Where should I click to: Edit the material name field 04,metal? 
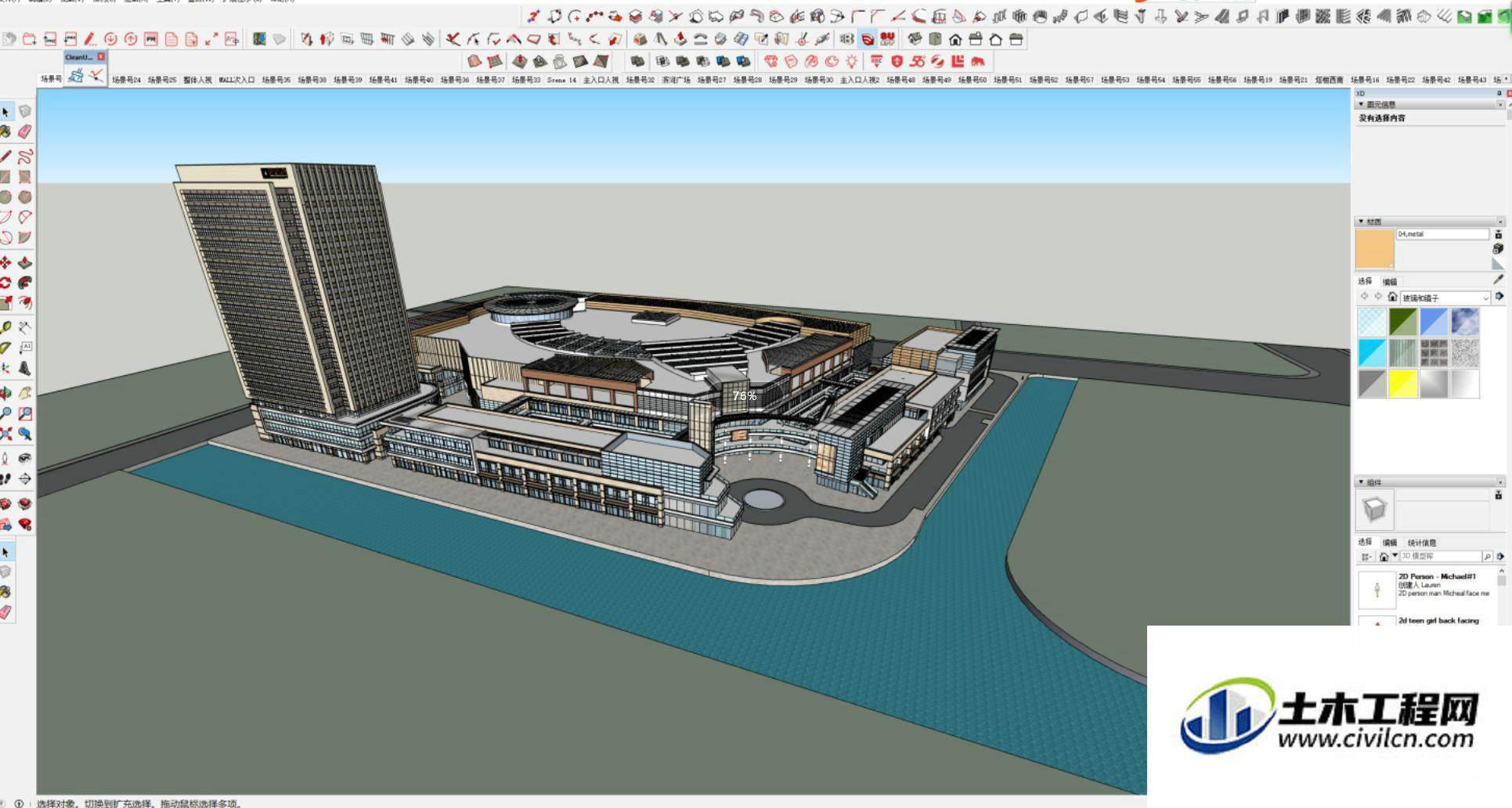pos(1442,234)
